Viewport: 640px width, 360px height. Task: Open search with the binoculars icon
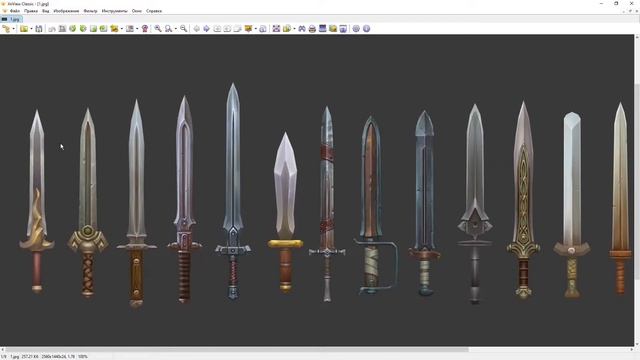pos(302,29)
